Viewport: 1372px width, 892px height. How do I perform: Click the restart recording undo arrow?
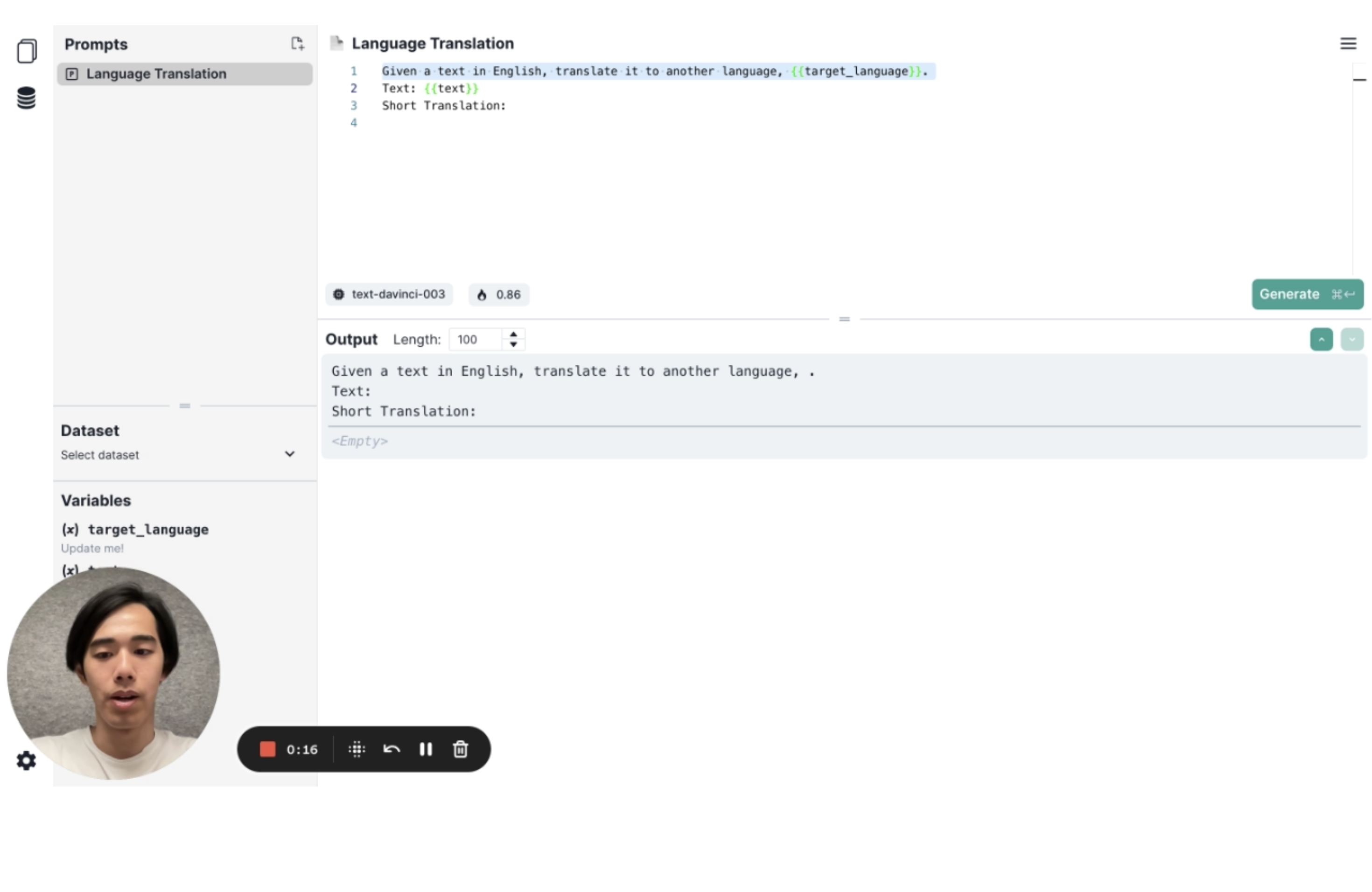(x=392, y=749)
